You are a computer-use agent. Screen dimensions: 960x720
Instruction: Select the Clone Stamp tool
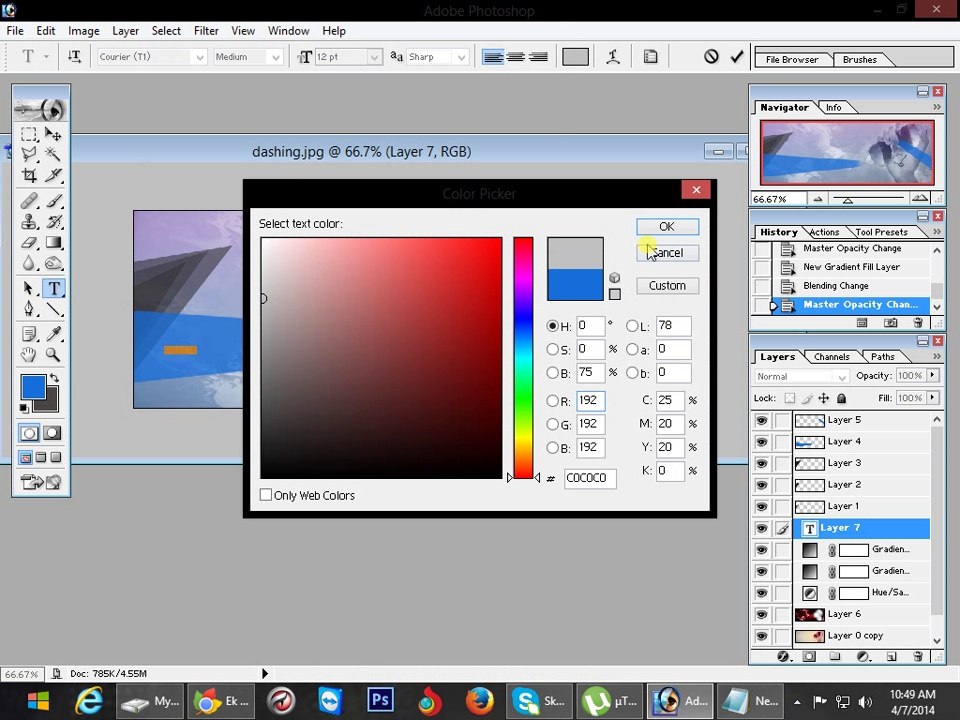(x=28, y=222)
